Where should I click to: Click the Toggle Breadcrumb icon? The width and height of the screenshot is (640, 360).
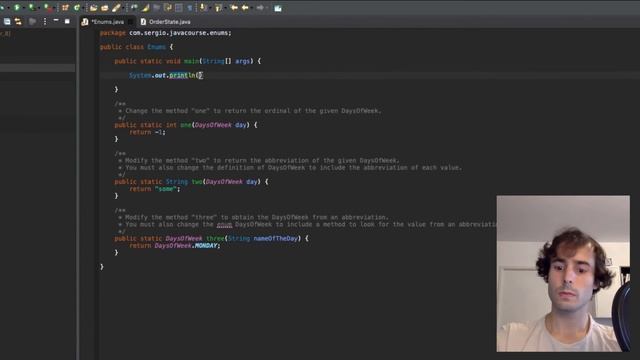click(134, 8)
